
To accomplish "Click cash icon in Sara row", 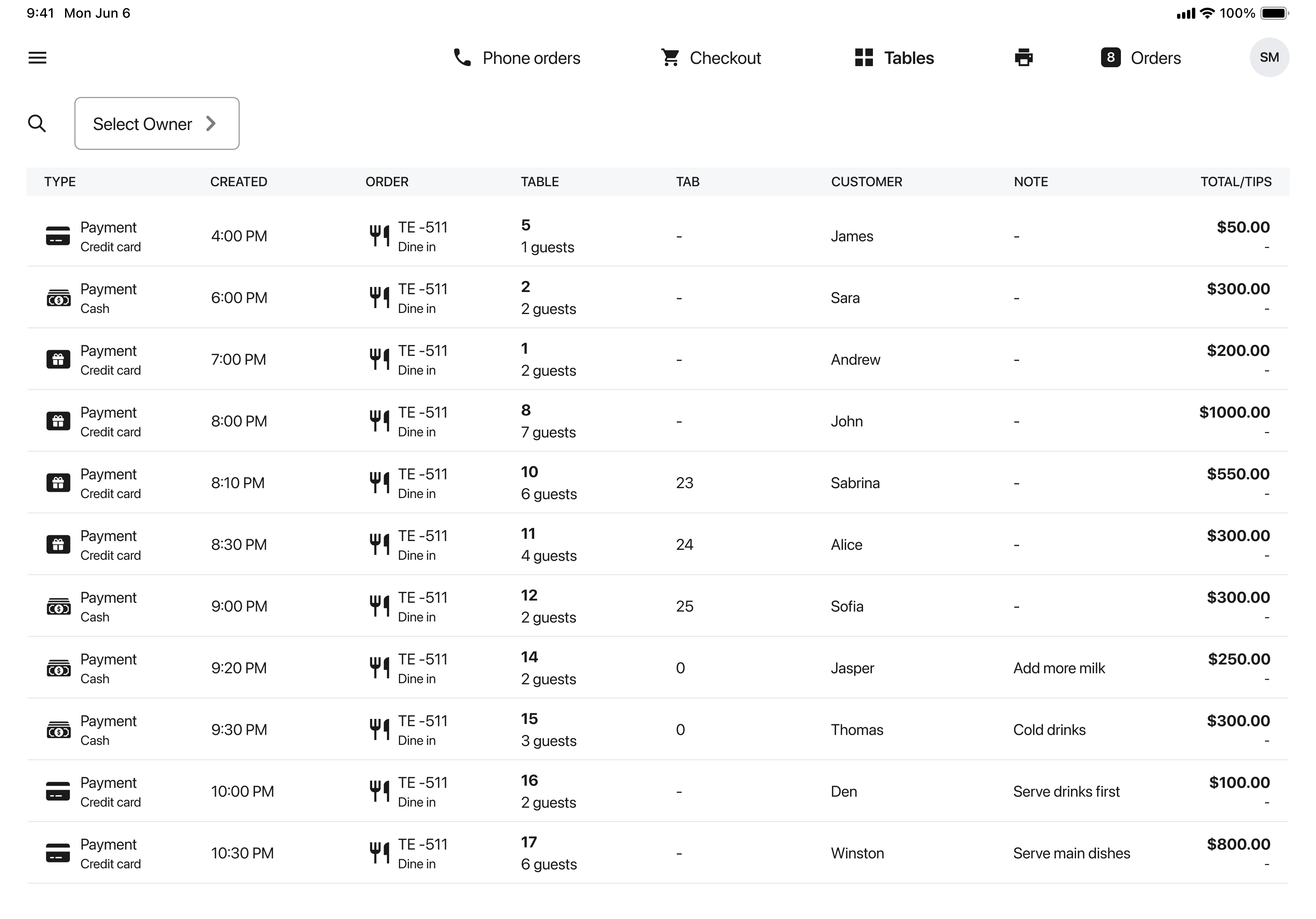I will coord(58,298).
